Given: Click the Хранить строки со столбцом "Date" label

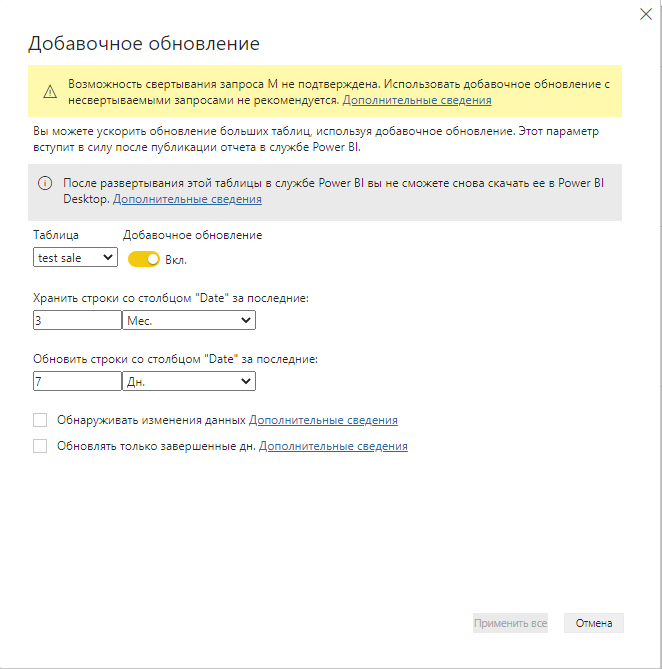Looking at the screenshot, I should [171, 298].
